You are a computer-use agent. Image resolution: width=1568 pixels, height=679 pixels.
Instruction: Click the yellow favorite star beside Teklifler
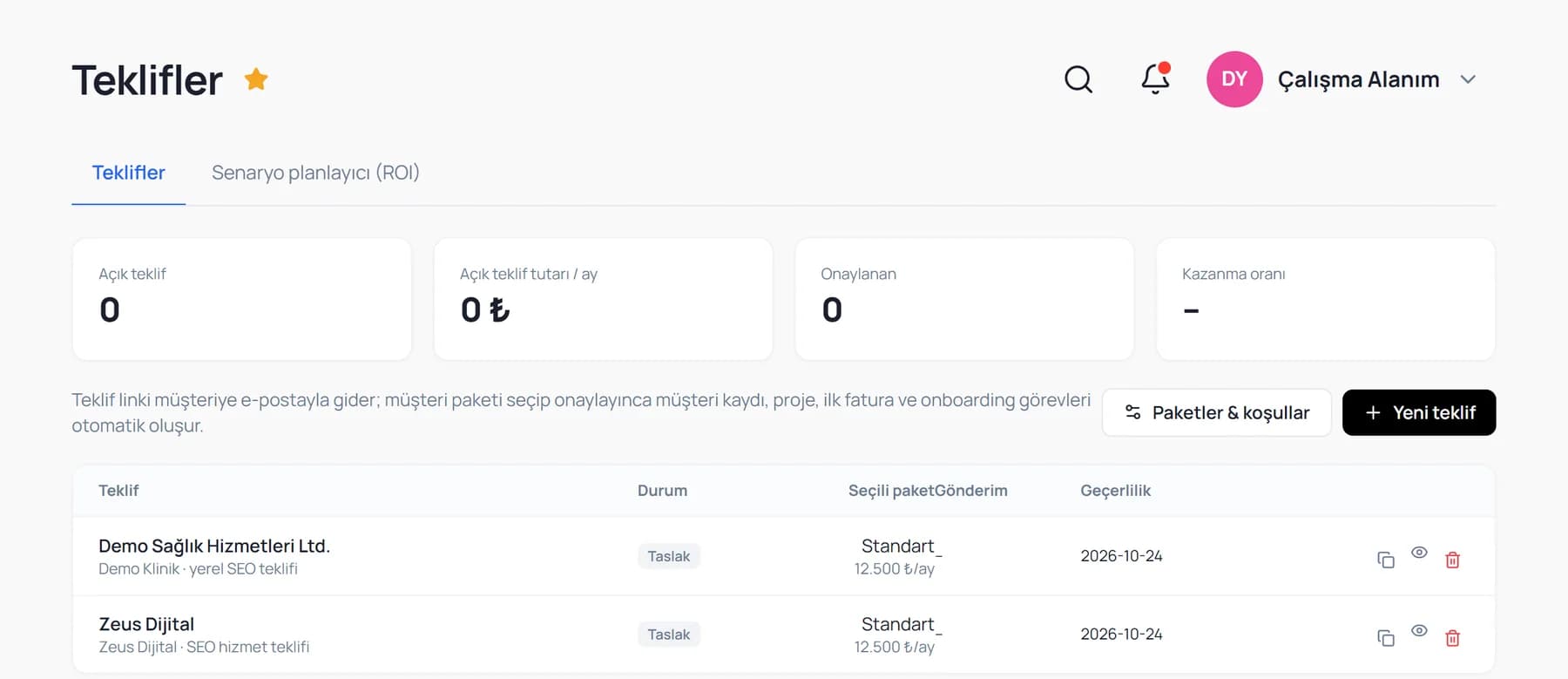click(x=256, y=79)
